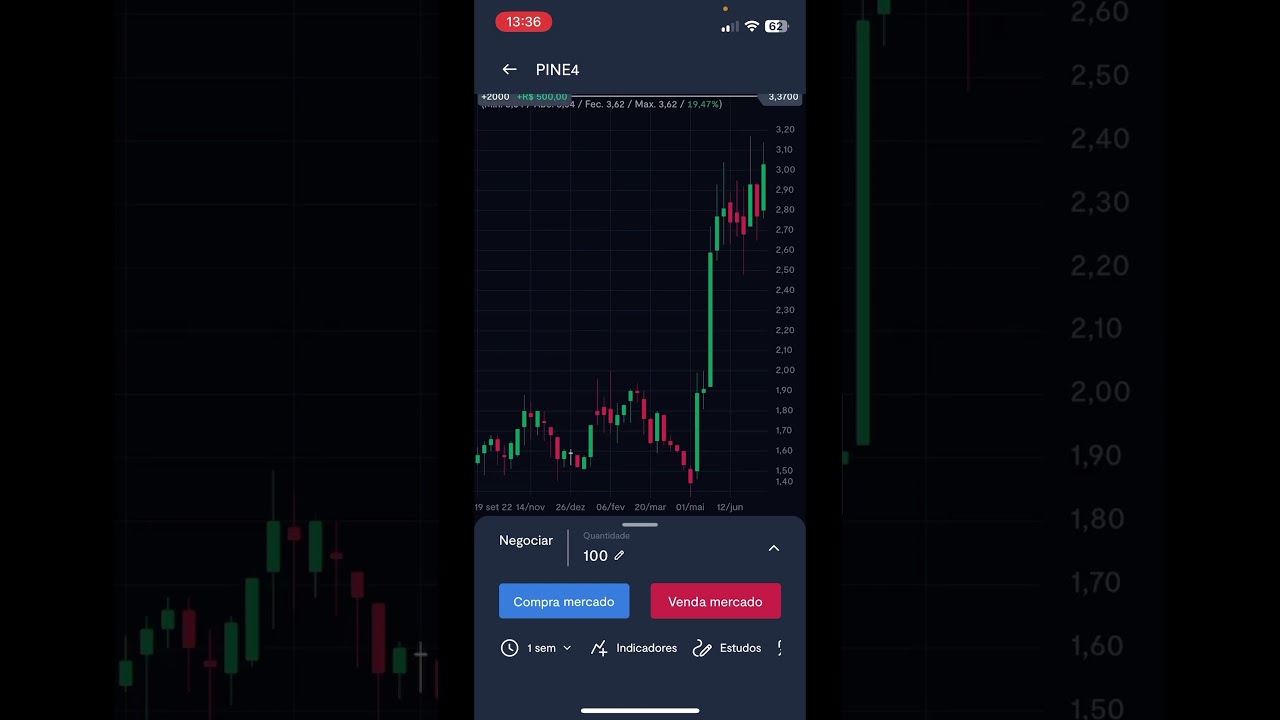Tap the PINE4 ticker title

click(x=557, y=70)
